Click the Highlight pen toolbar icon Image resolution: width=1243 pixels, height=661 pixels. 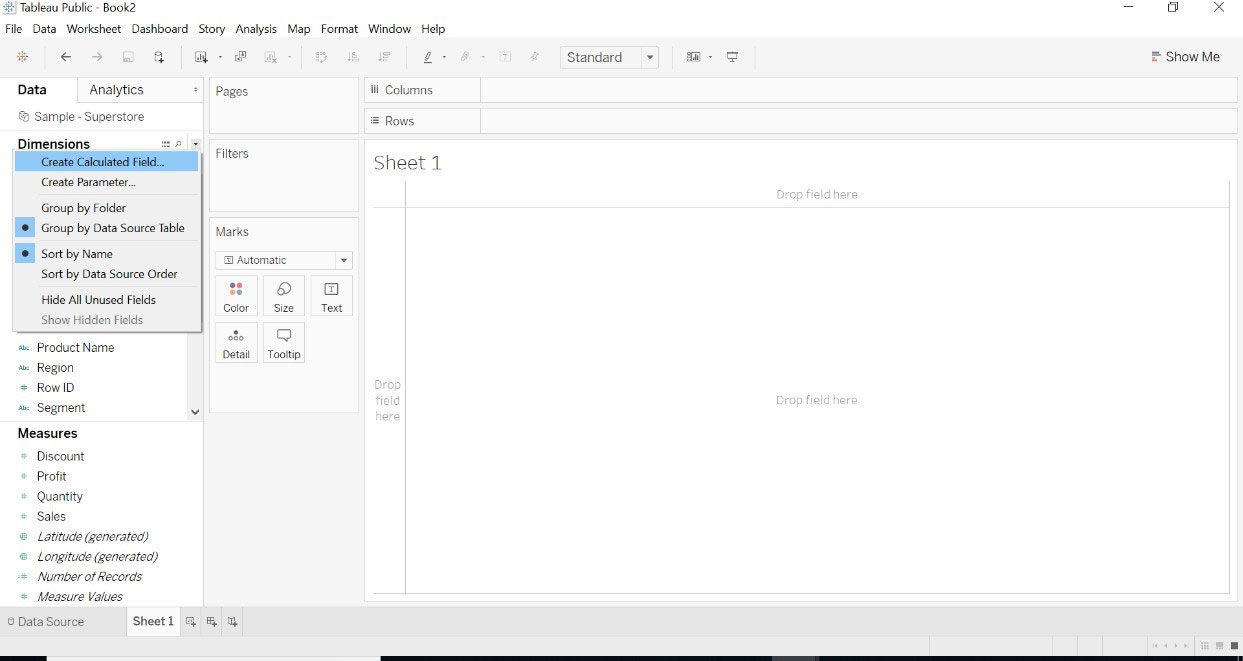click(428, 57)
